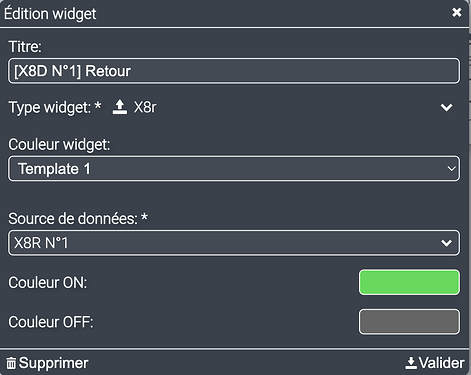Click the Couleur widget label
This screenshot has width=471, height=375.
tap(59, 145)
